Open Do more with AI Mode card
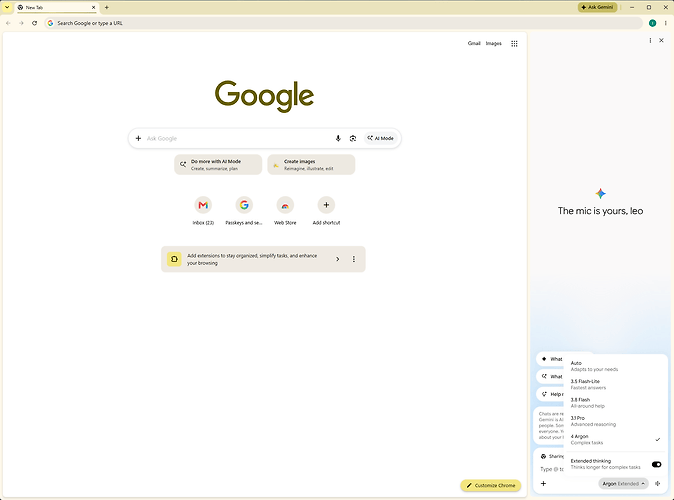 218,165
